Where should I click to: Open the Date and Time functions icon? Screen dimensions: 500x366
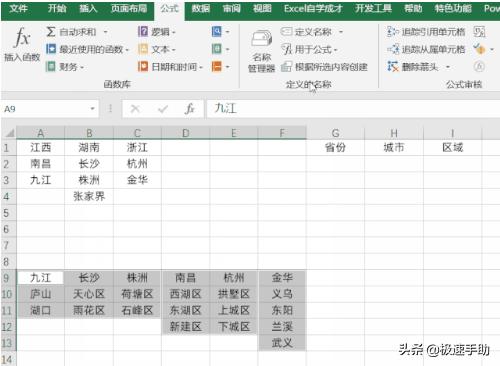[x=143, y=67]
